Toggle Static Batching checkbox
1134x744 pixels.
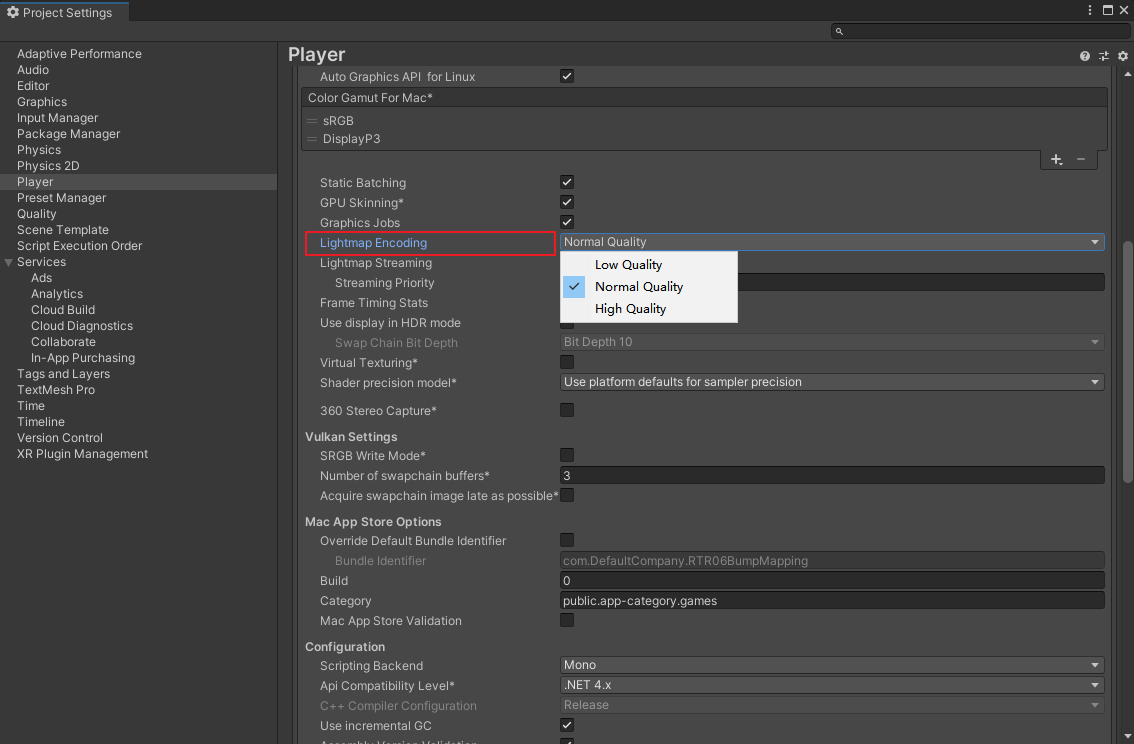coord(567,182)
